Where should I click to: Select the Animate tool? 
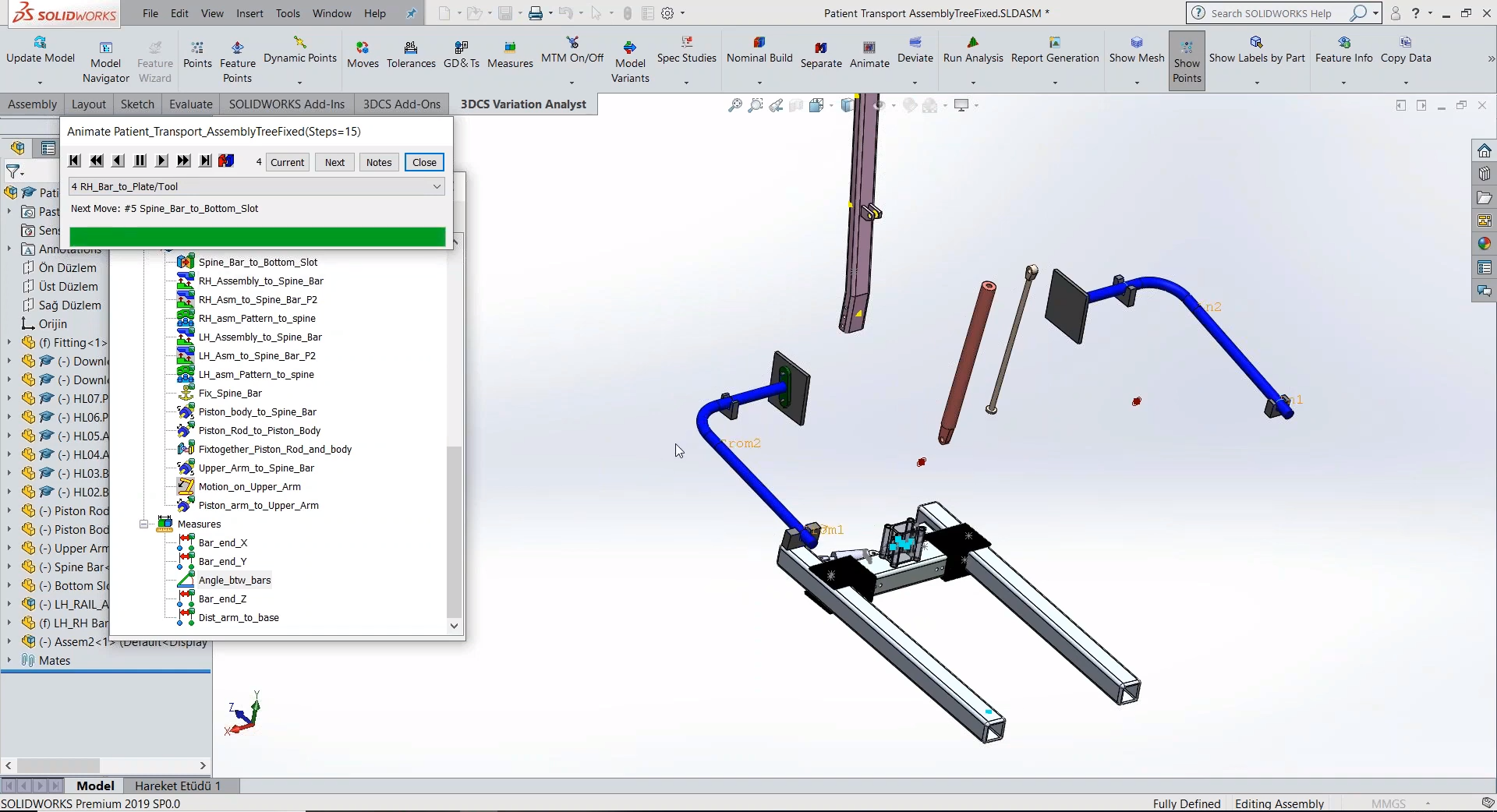pos(870,55)
